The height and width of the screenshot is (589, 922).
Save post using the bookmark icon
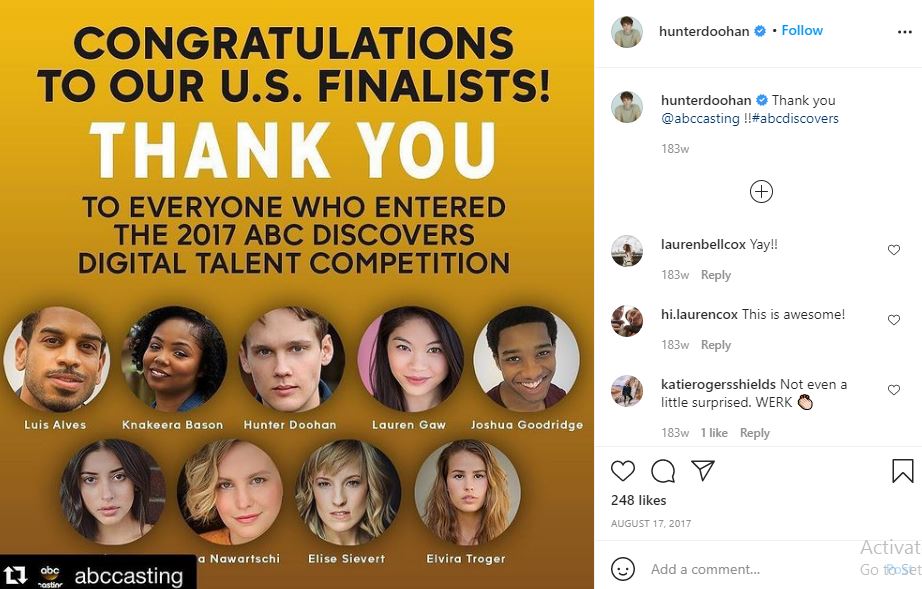click(902, 471)
